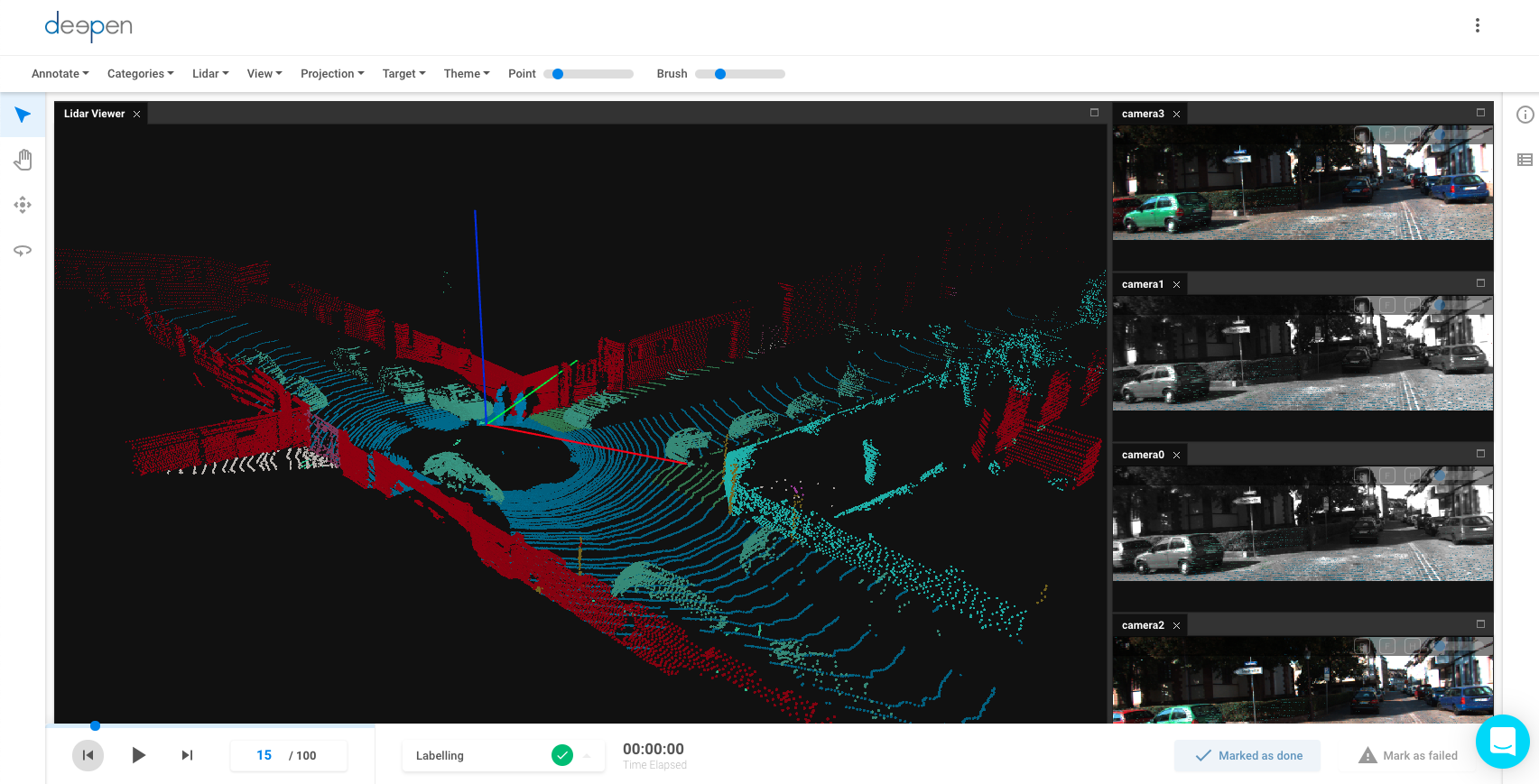Screen dimensions: 1539x784
Task: Open the View dropdown menu
Action: pos(264,74)
